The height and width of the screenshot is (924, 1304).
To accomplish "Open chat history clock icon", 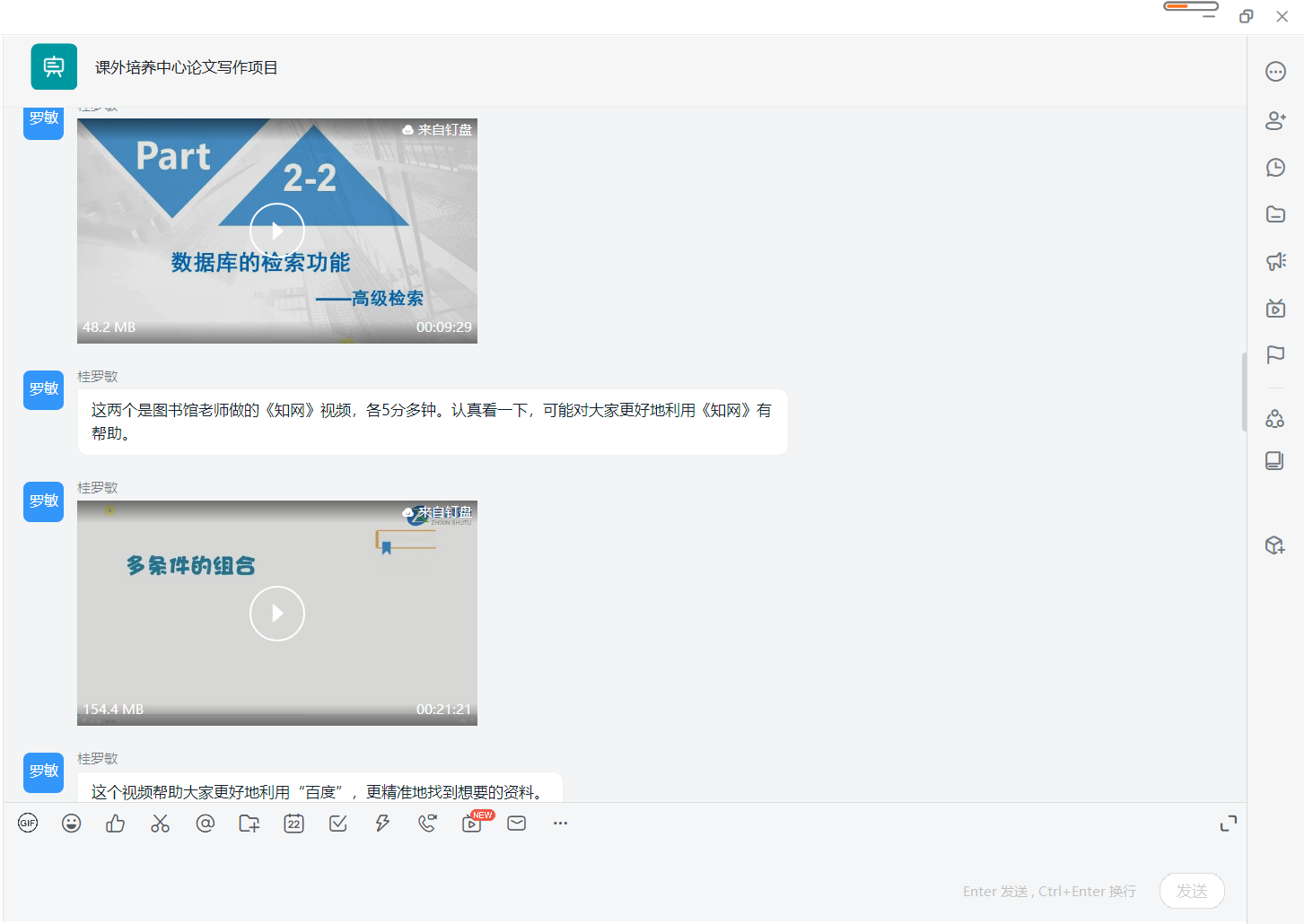I will click(x=1276, y=167).
